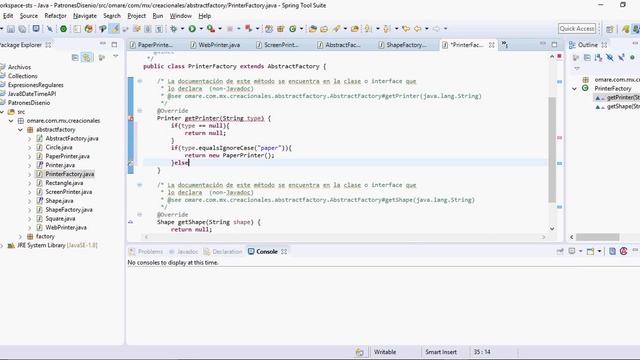The height and width of the screenshot is (360, 640).
Task: Toggle Hide Local Types green dot in Outline
Action: (x=632, y=58)
